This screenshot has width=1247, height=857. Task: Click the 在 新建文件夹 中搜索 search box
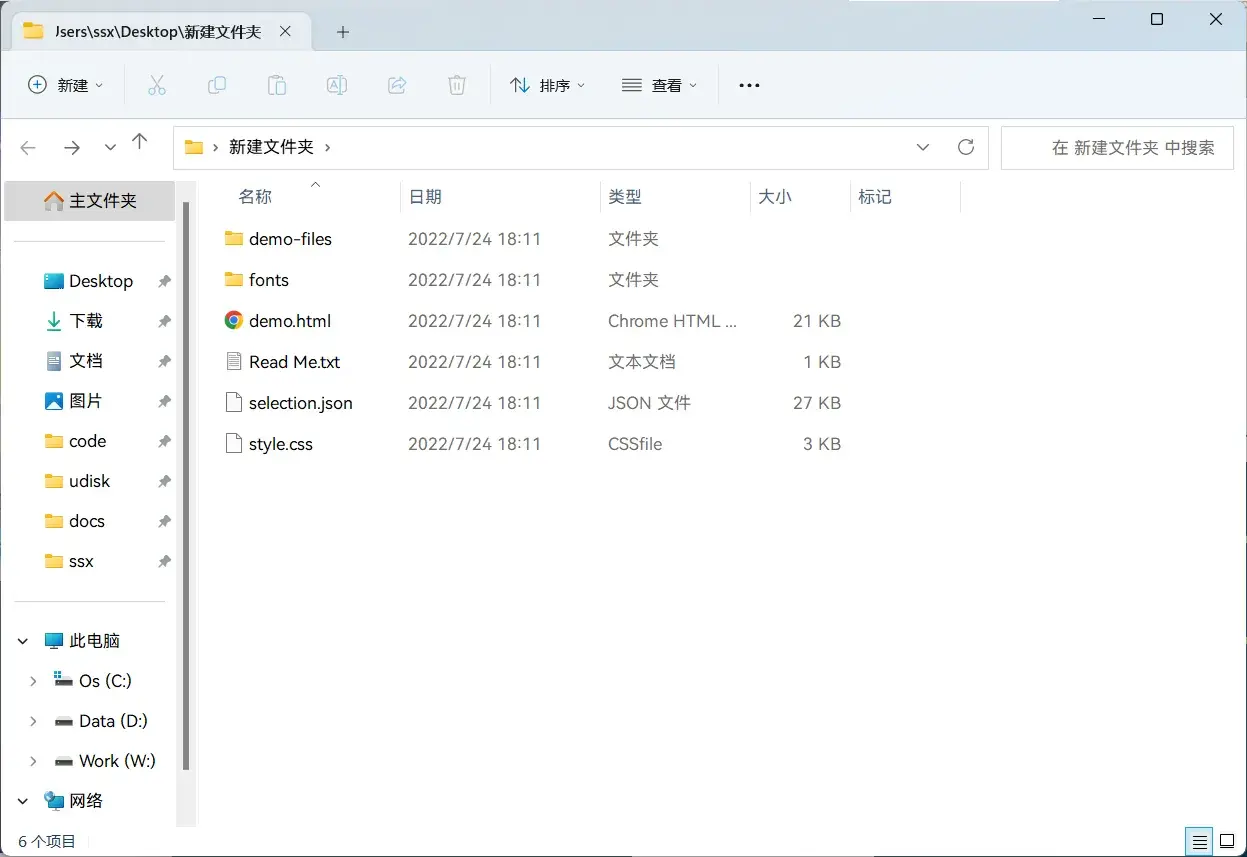pyautogui.click(x=1117, y=148)
